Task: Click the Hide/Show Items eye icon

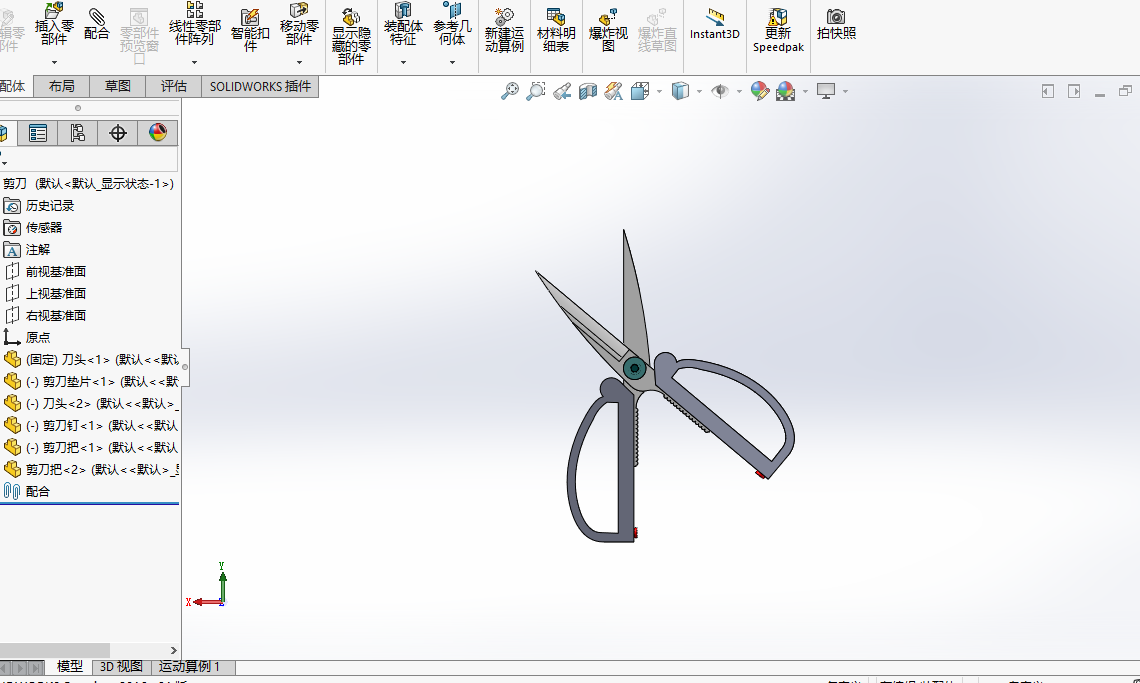Action: [x=720, y=91]
